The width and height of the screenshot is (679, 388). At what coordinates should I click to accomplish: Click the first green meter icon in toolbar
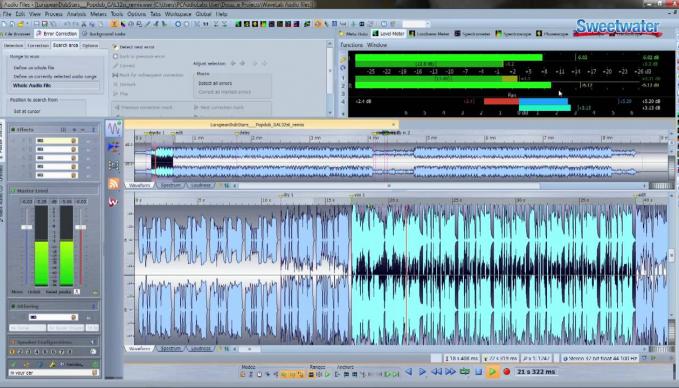coord(238,24)
